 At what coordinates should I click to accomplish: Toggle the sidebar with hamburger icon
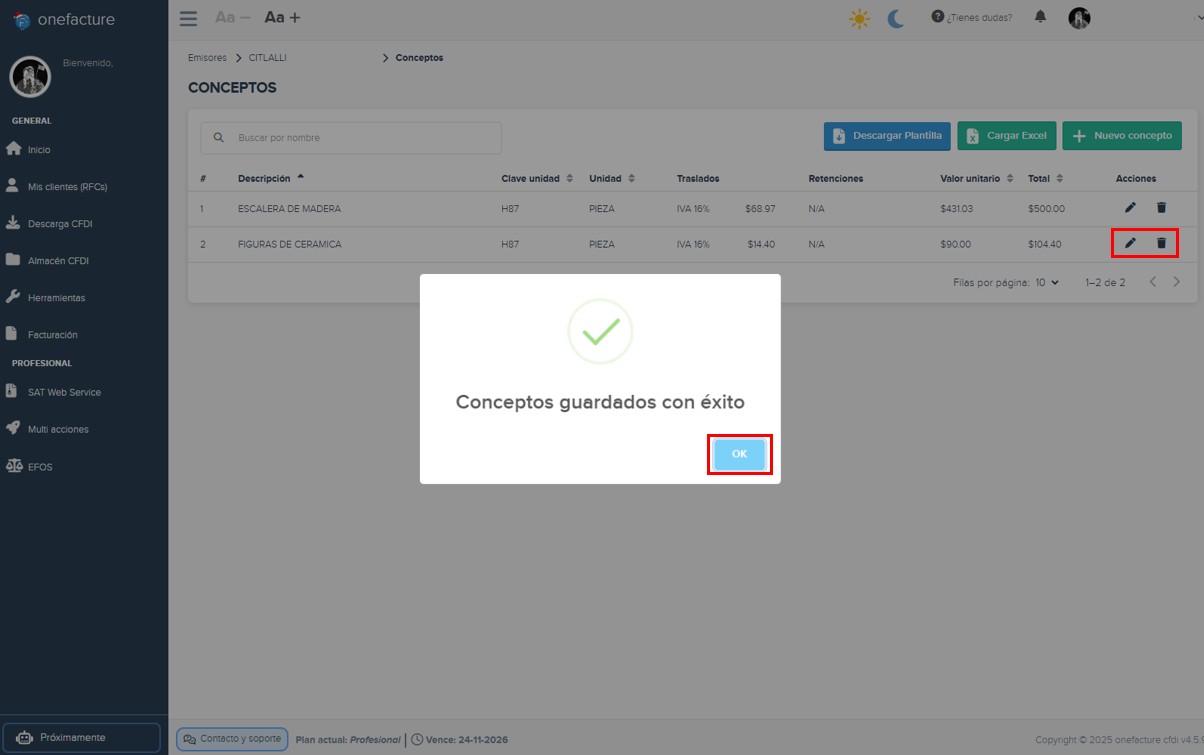click(x=188, y=17)
